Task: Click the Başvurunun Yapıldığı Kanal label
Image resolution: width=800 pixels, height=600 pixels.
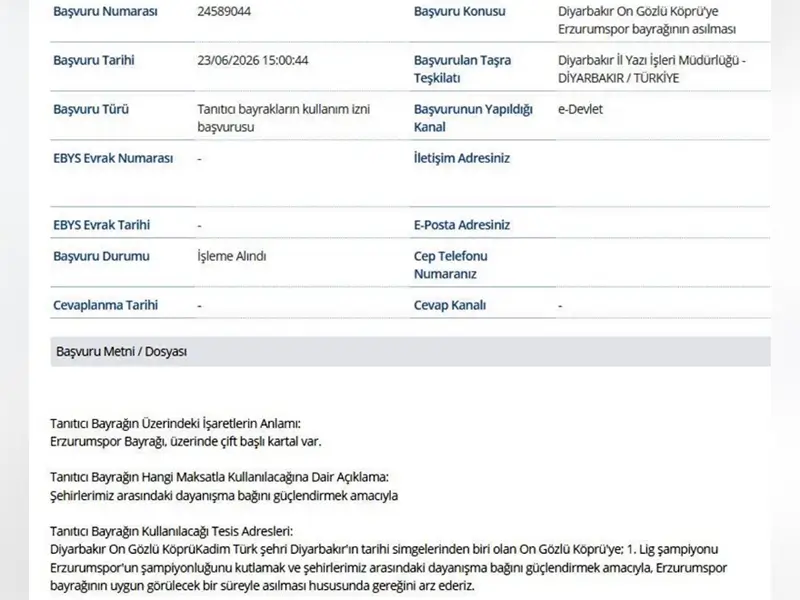Action: [473, 118]
